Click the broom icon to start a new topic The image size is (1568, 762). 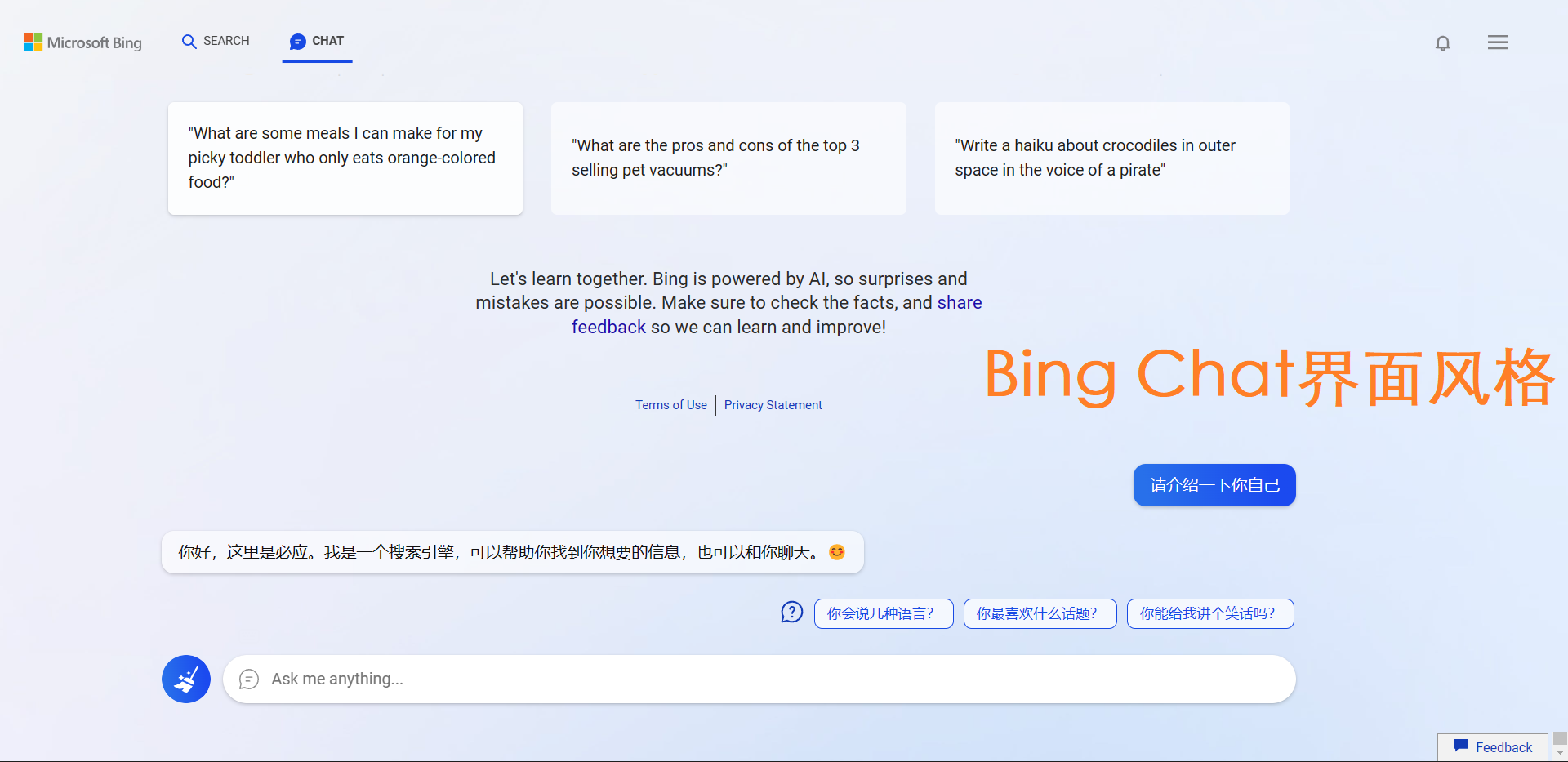click(185, 679)
